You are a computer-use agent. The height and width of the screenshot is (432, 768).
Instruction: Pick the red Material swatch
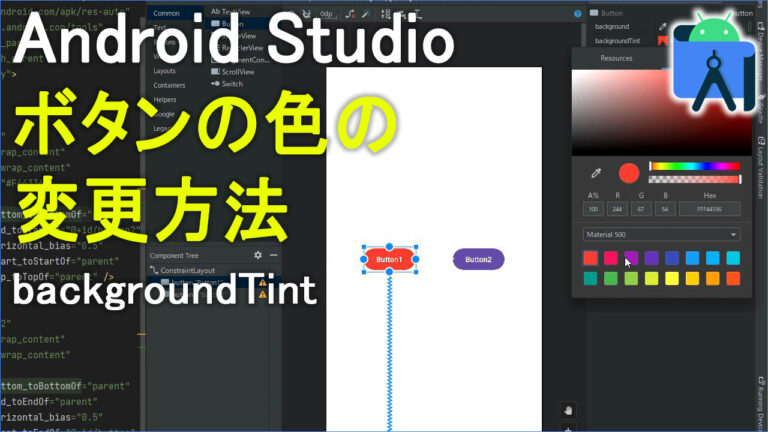pyautogui.click(x=591, y=258)
